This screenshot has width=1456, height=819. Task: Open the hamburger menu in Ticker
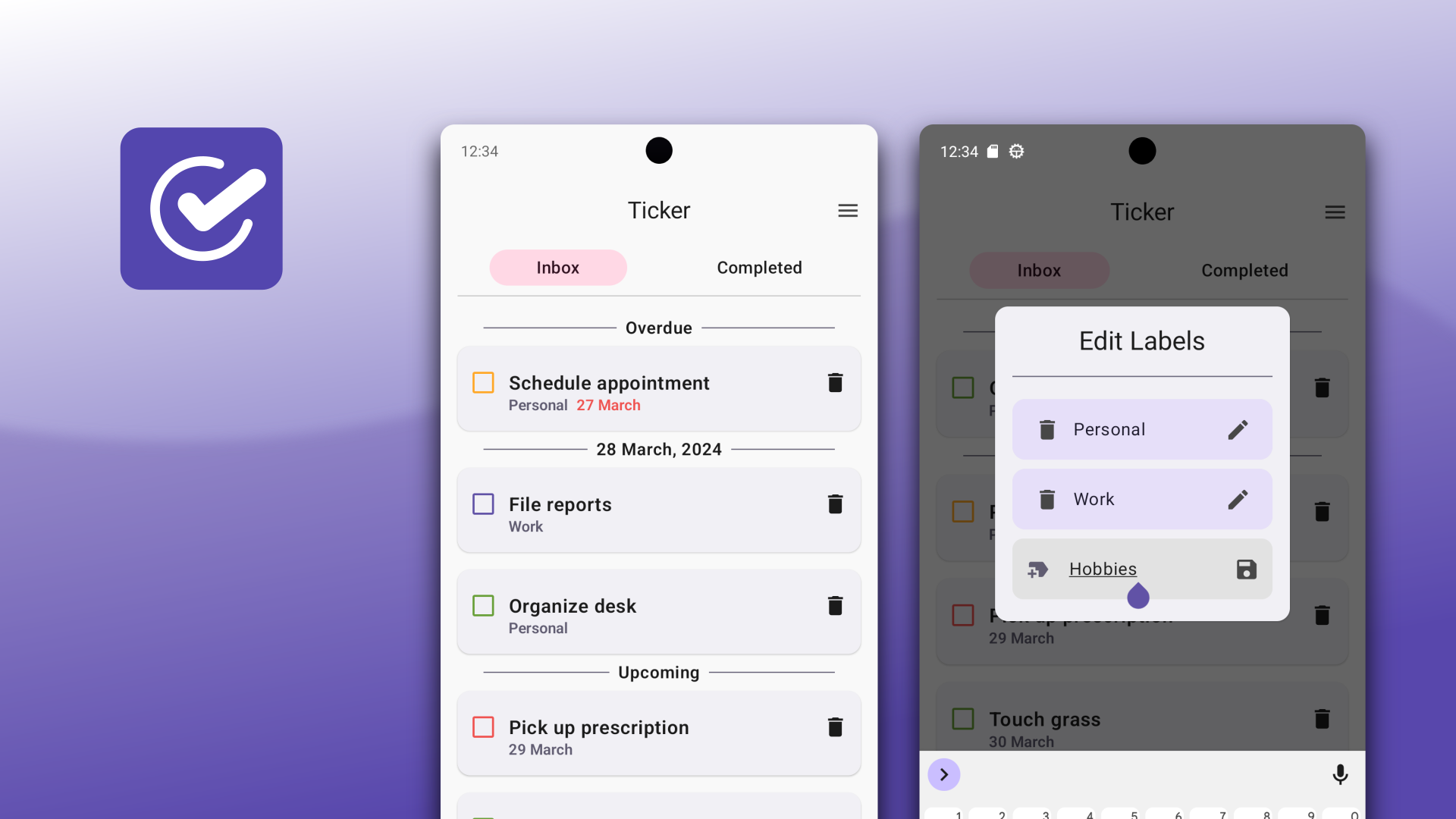[848, 210]
